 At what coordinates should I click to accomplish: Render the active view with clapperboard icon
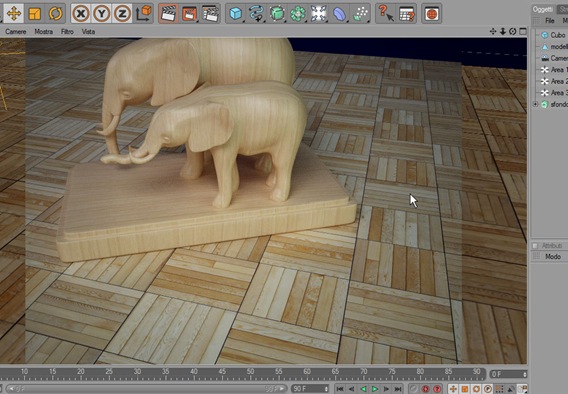(168, 14)
